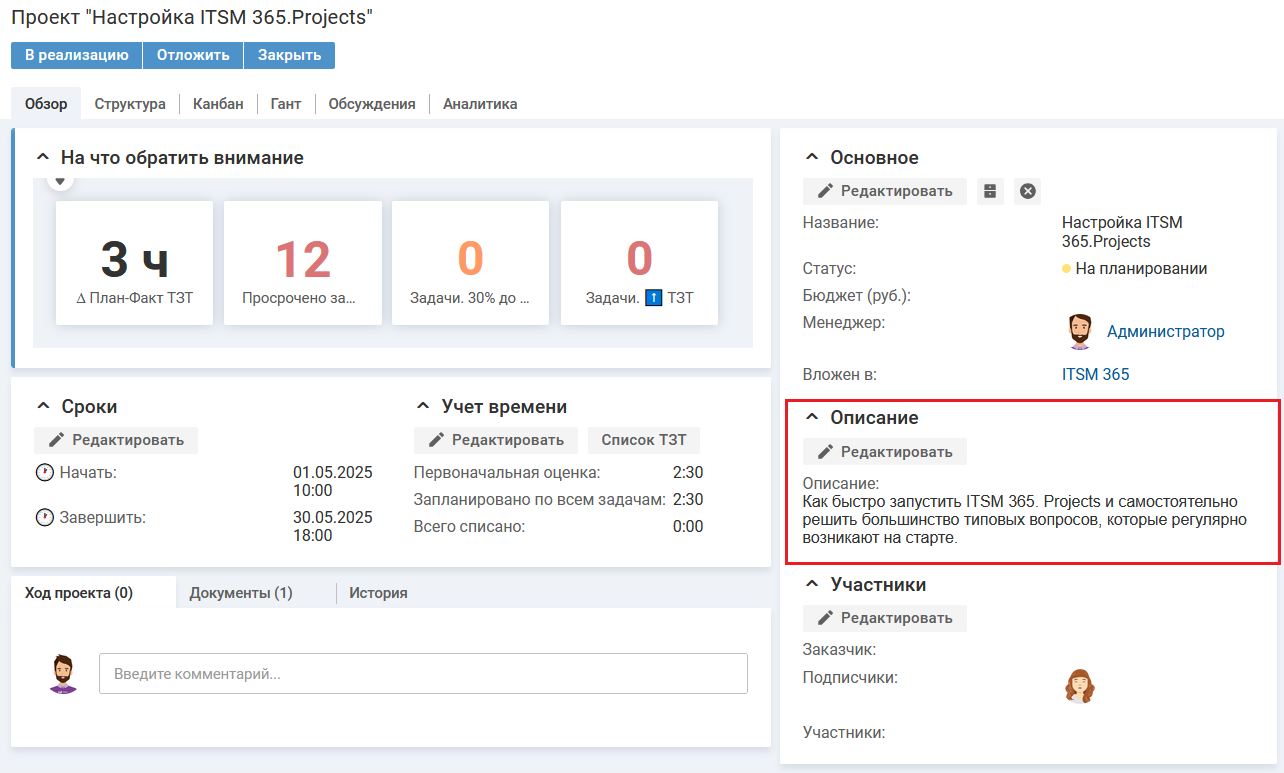Click the archive icon in Основное section
This screenshot has width=1284, height=773.
990,191
